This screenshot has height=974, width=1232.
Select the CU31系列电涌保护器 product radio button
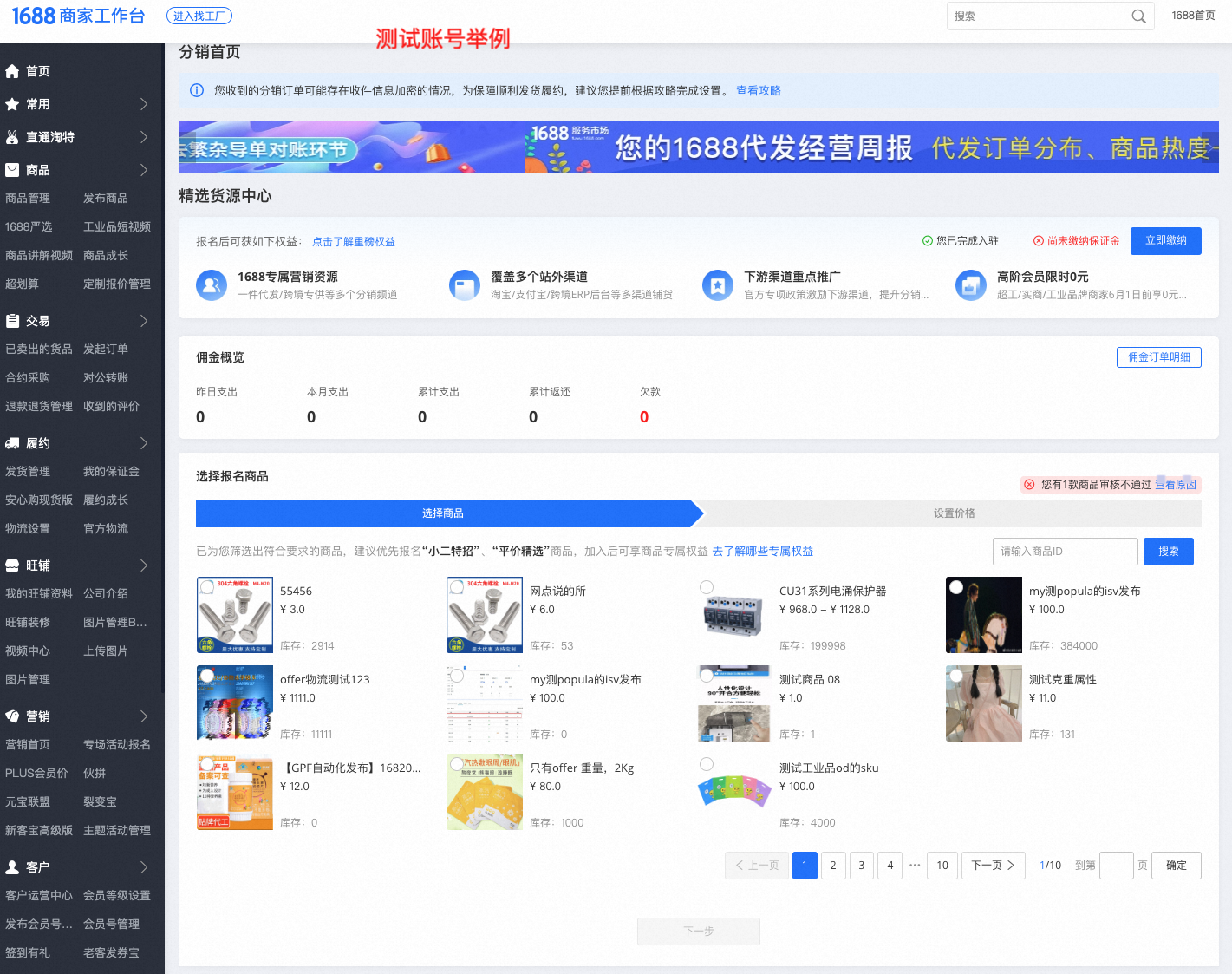[x=707, y=585]
